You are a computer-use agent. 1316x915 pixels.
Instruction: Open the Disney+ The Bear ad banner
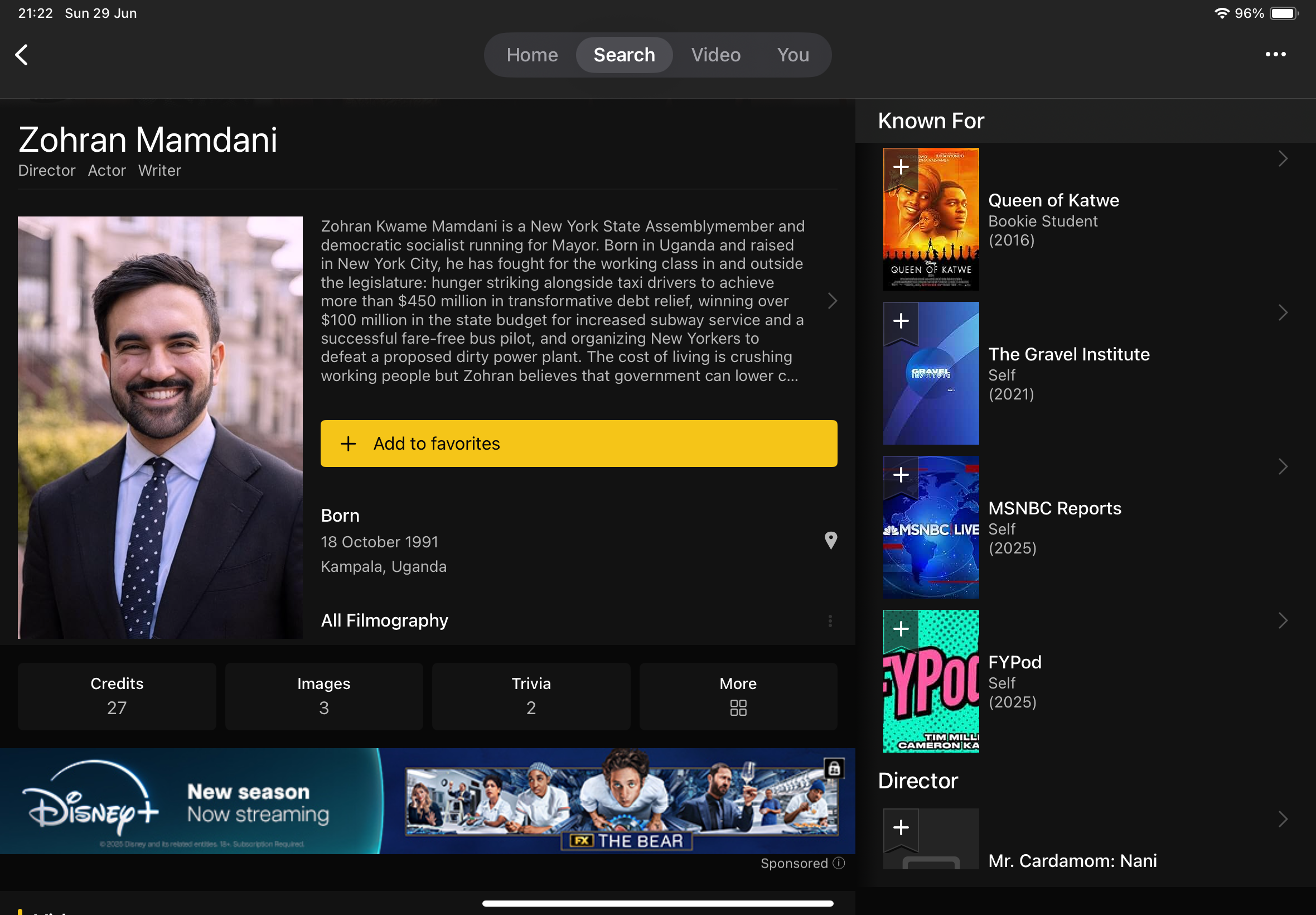427,802
